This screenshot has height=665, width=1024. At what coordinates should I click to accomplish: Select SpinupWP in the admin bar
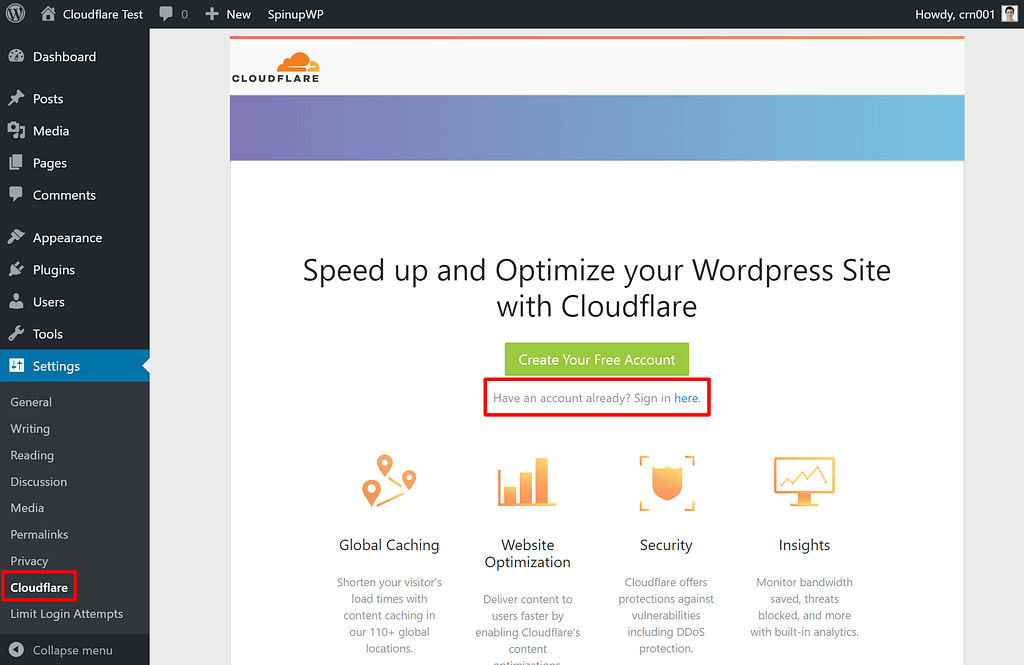click(x=295, y=14)
